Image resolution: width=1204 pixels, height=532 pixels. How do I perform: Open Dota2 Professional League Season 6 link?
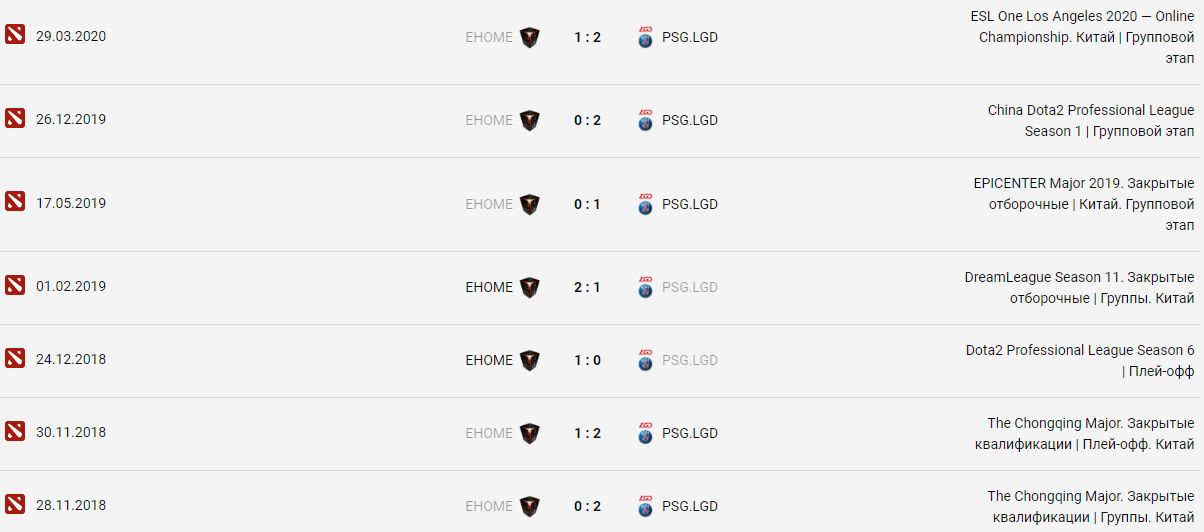pos(1081,360)
